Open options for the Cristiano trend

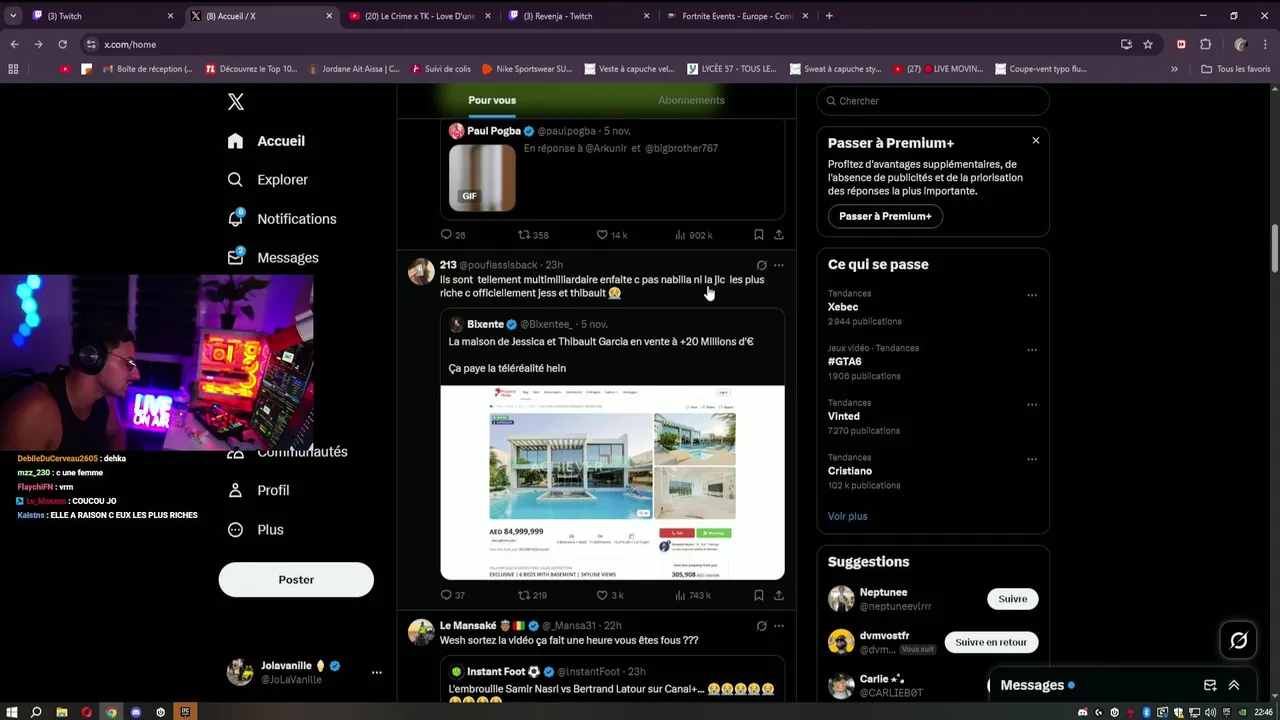tap(1032, 459)
